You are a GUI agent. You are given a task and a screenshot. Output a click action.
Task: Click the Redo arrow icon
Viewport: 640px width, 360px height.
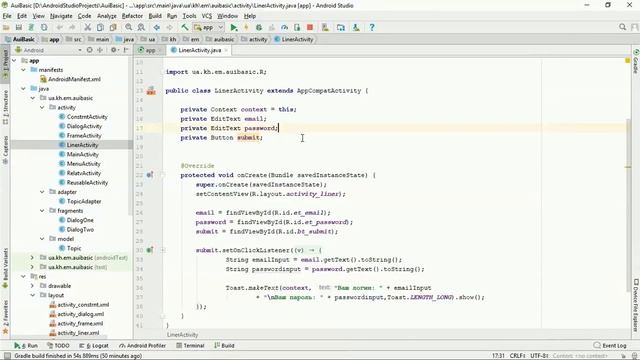[x=72, y=27]
